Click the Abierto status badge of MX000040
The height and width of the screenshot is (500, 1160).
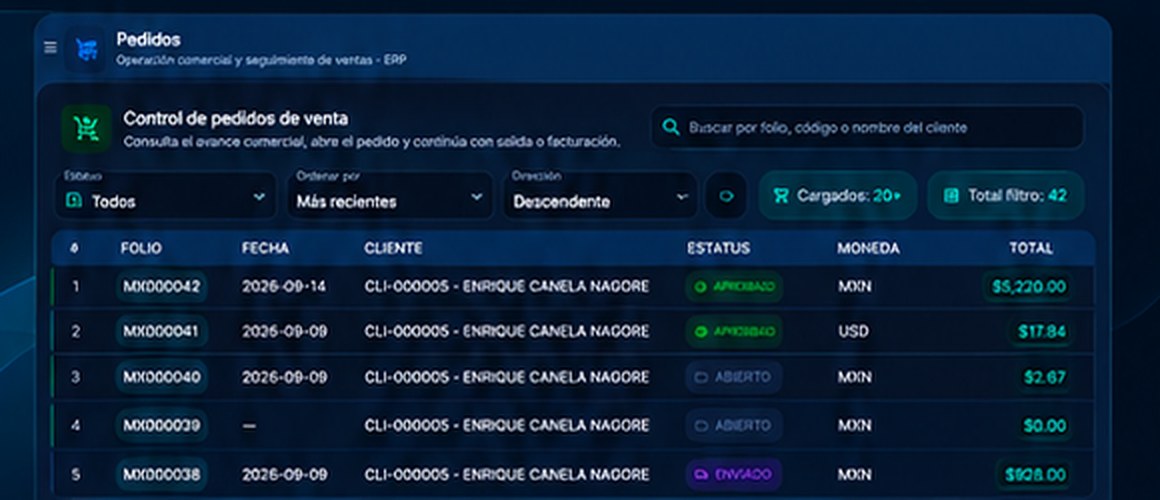click(x=734, y=378)
